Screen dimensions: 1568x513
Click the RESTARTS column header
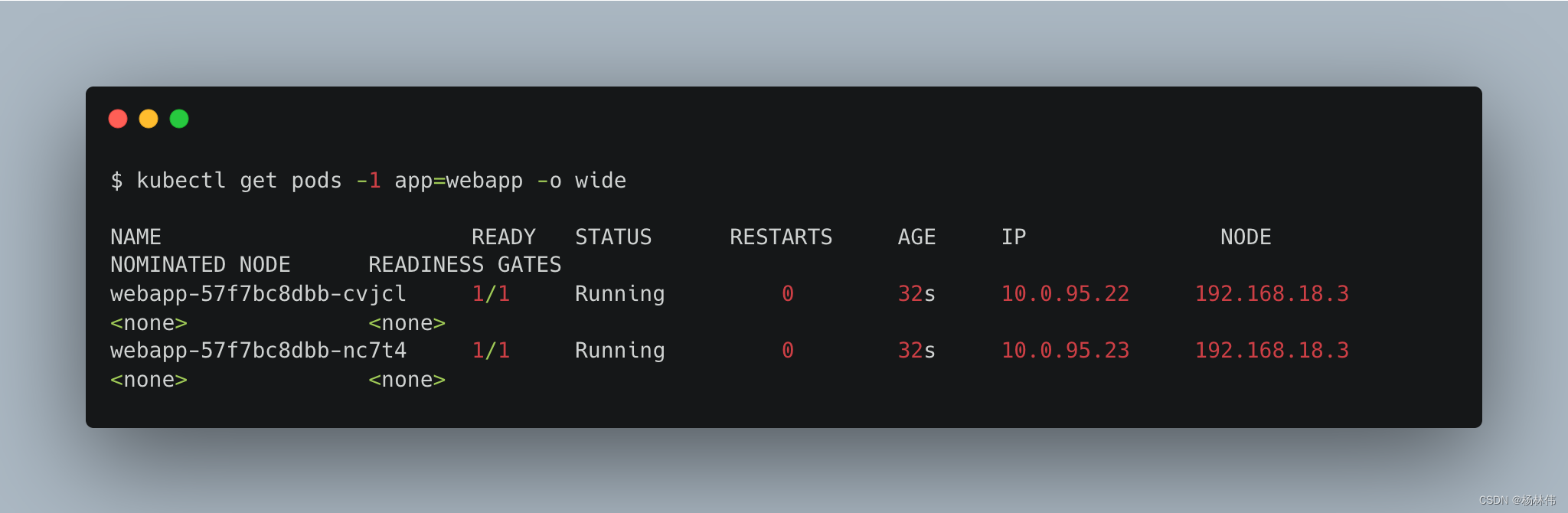(x=781, y=237)
